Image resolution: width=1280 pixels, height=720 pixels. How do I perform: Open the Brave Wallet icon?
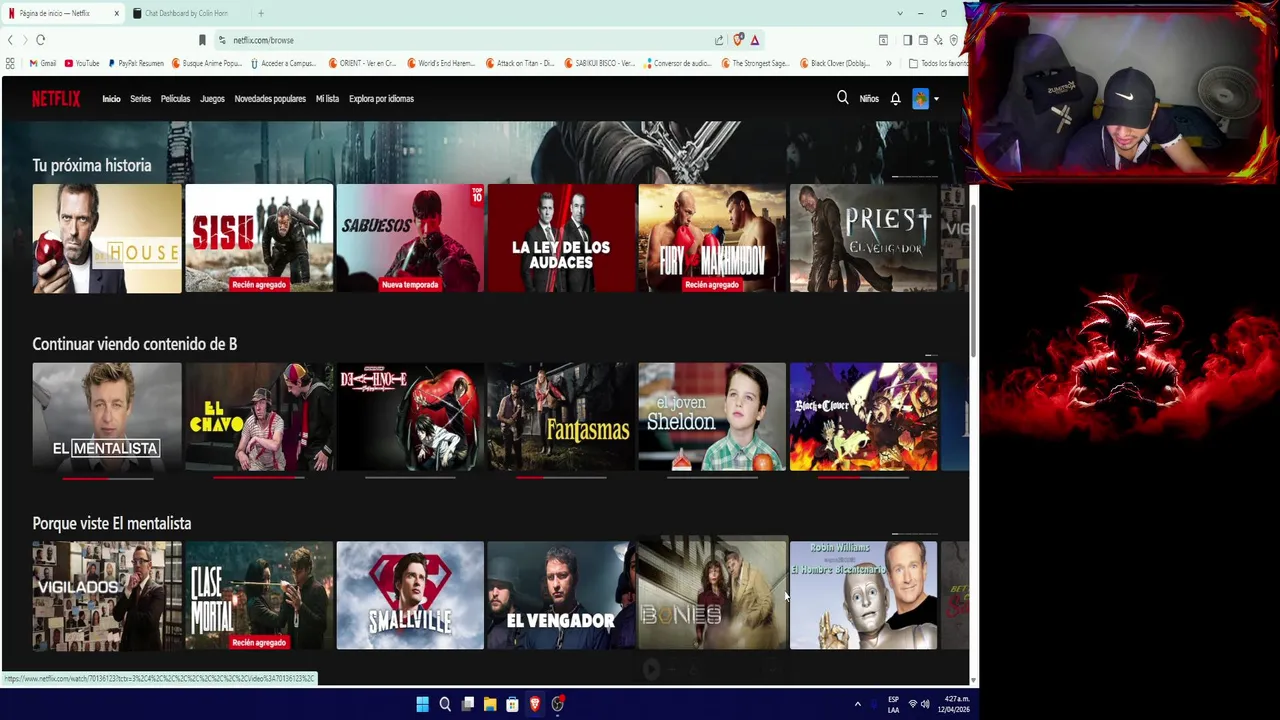(x=922, y=40)
